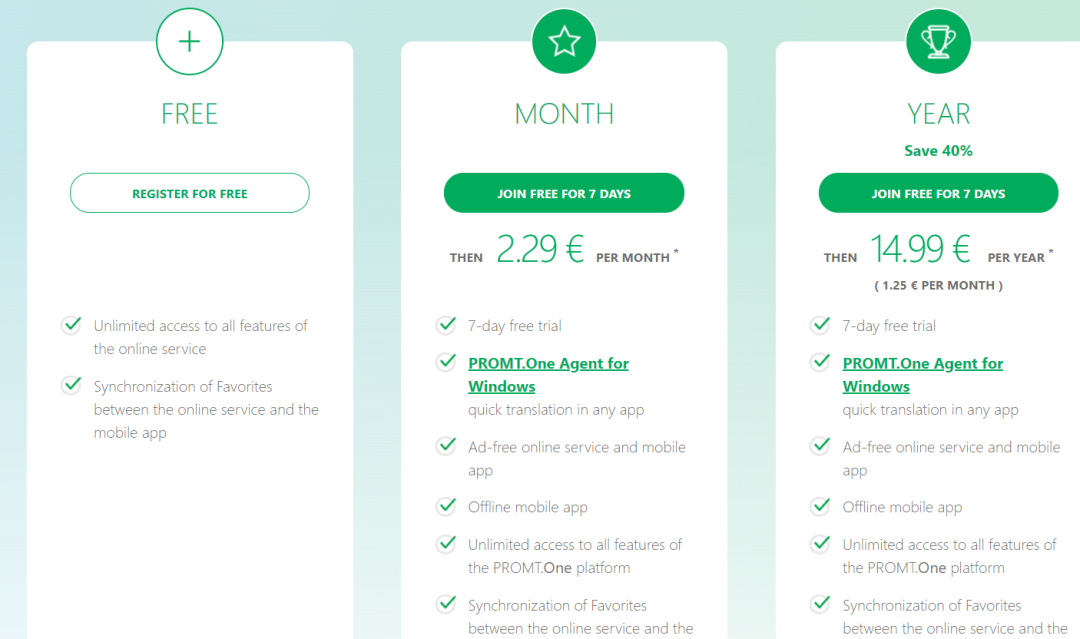Click the YEAR plan heading
This screenshot has width=1080, height=639.
(x=938, y=114)
